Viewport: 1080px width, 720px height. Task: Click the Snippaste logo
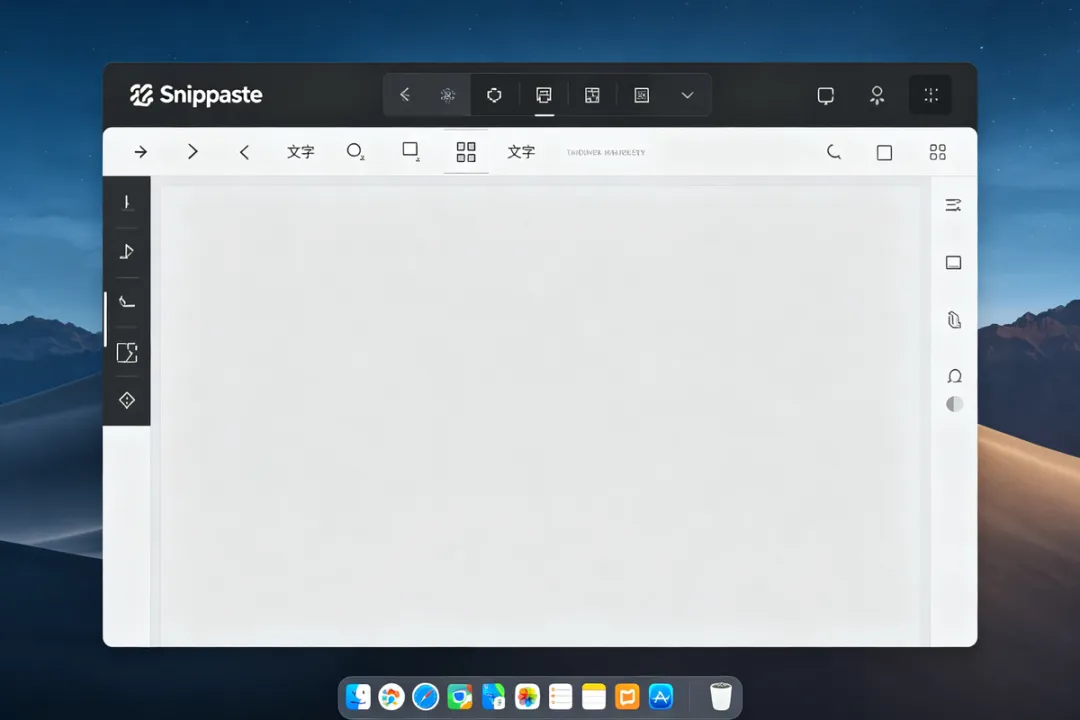196,95
